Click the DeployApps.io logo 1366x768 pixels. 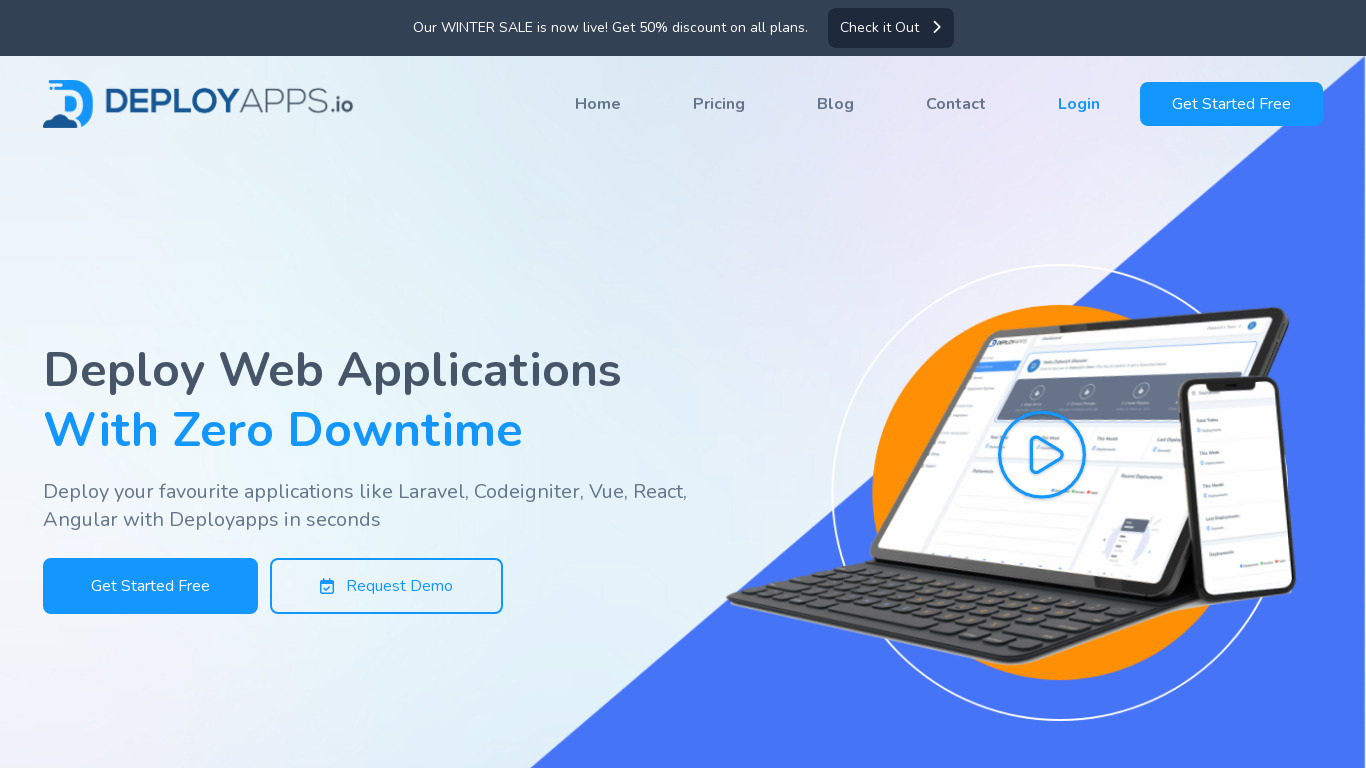pyautogui.click(x=198, y=104)
